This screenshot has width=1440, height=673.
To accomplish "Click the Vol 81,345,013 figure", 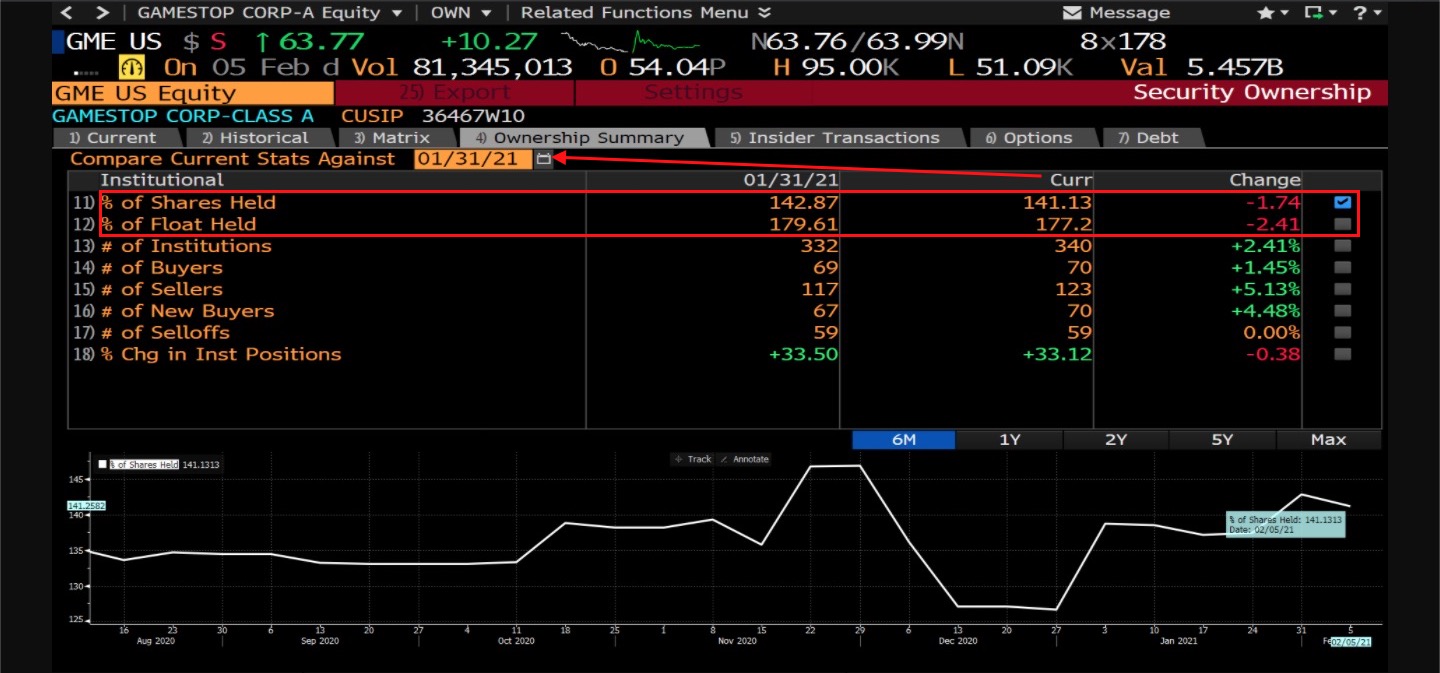I will pos(462,67).
